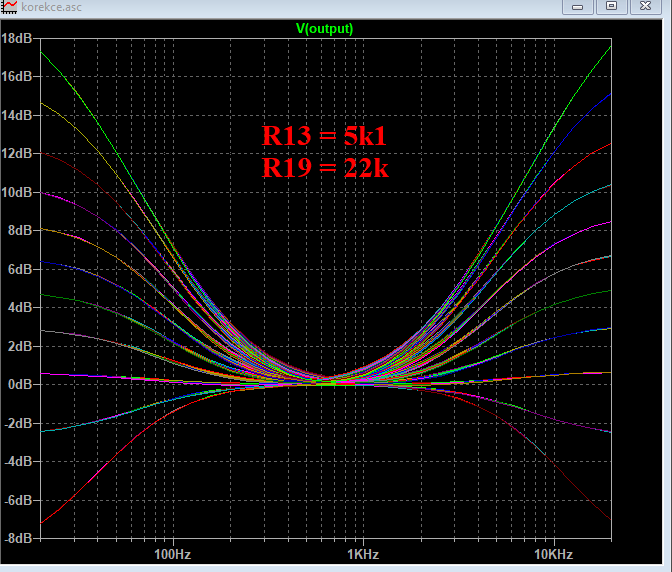Image resolution: width=672 pixels, height=572 pixels.
Task: Click the 10dB axis label
Action: (17, 192)
